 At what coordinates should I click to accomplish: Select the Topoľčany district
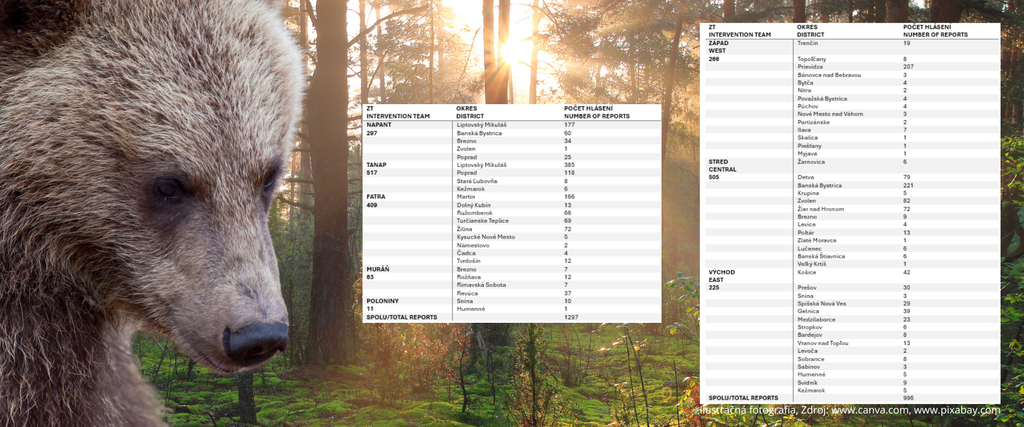tap(811, 59)
